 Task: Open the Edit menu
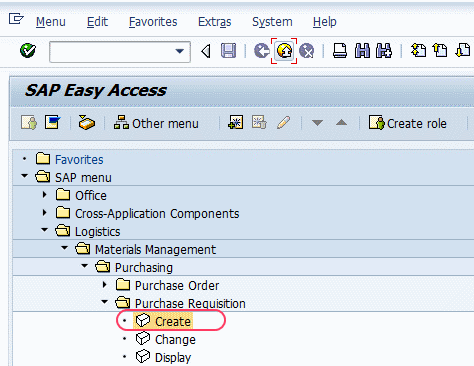pos(97,22)
